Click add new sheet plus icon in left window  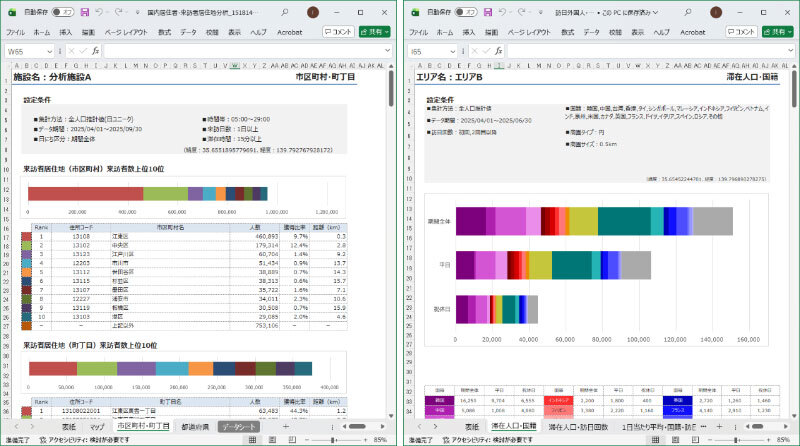click(x=286, y=427)
